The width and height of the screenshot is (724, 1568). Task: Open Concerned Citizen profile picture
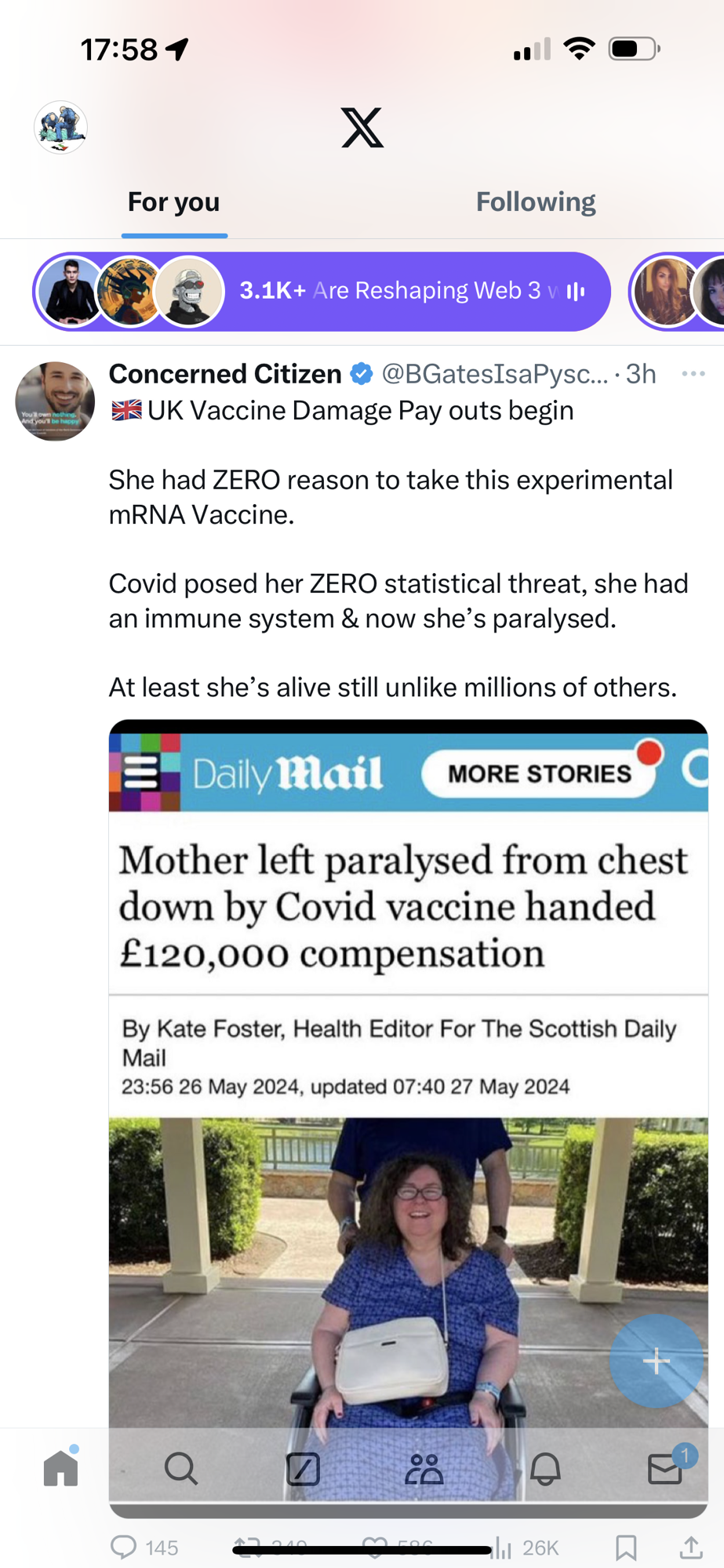coord(55,401)
